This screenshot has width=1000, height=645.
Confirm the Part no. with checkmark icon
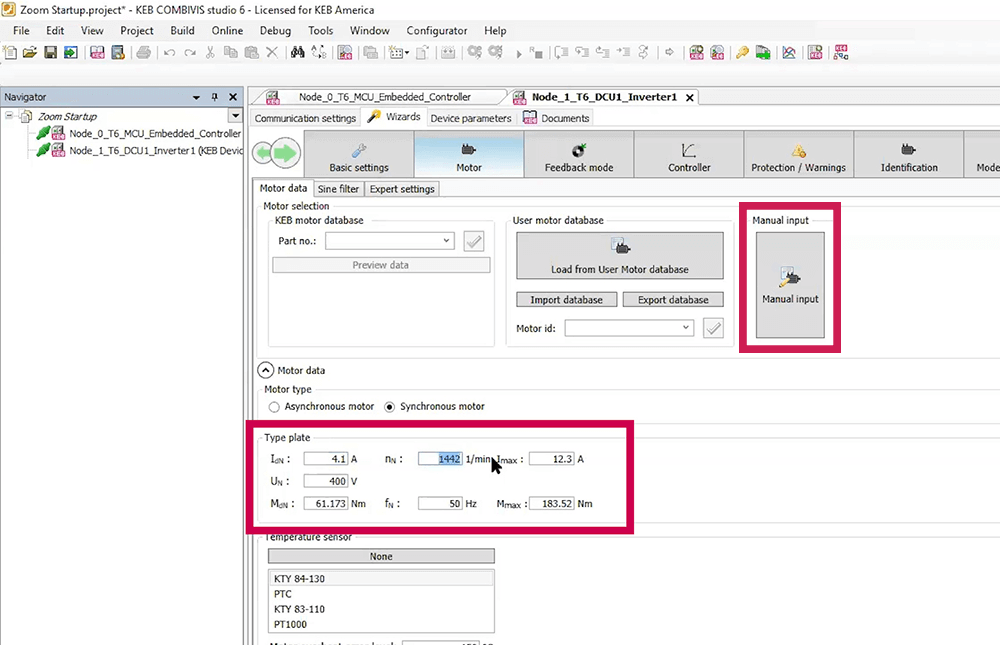coord(474,241)
